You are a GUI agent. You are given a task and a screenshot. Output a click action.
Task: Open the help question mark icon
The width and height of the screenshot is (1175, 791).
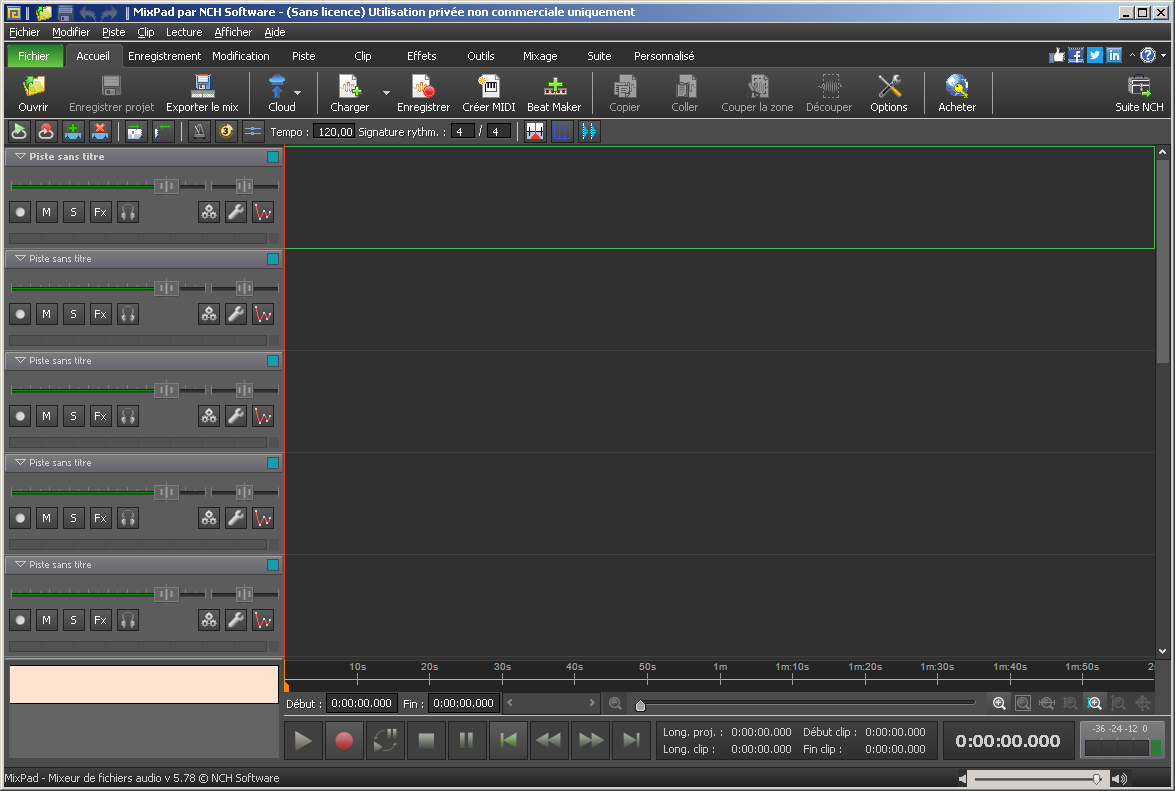(x=1147, y=55)
